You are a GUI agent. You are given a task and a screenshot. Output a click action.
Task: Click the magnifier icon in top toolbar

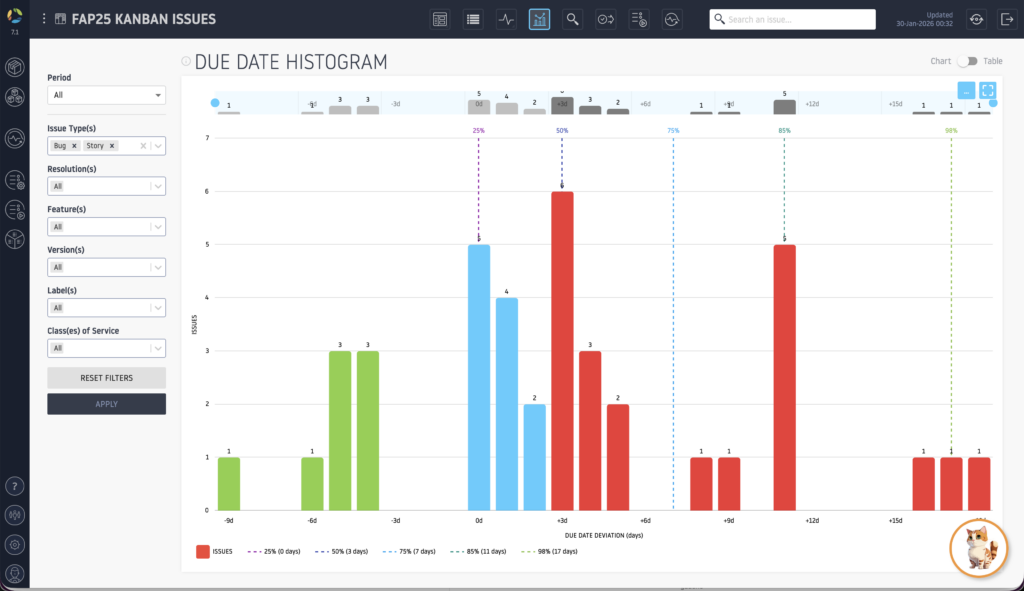pyautogui.click(x=572, y=19)
